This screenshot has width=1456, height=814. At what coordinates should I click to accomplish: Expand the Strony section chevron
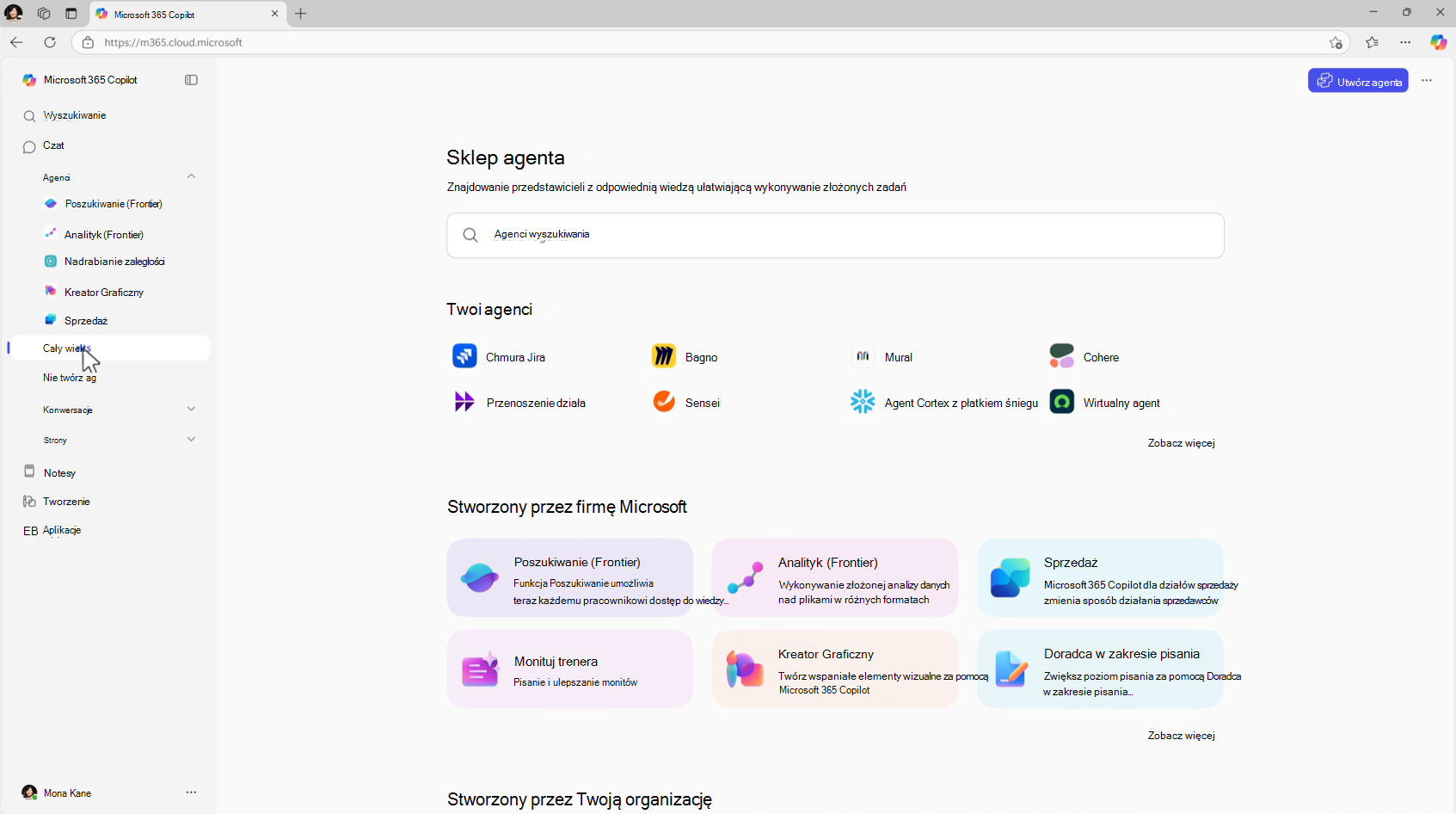coord(191,439)
